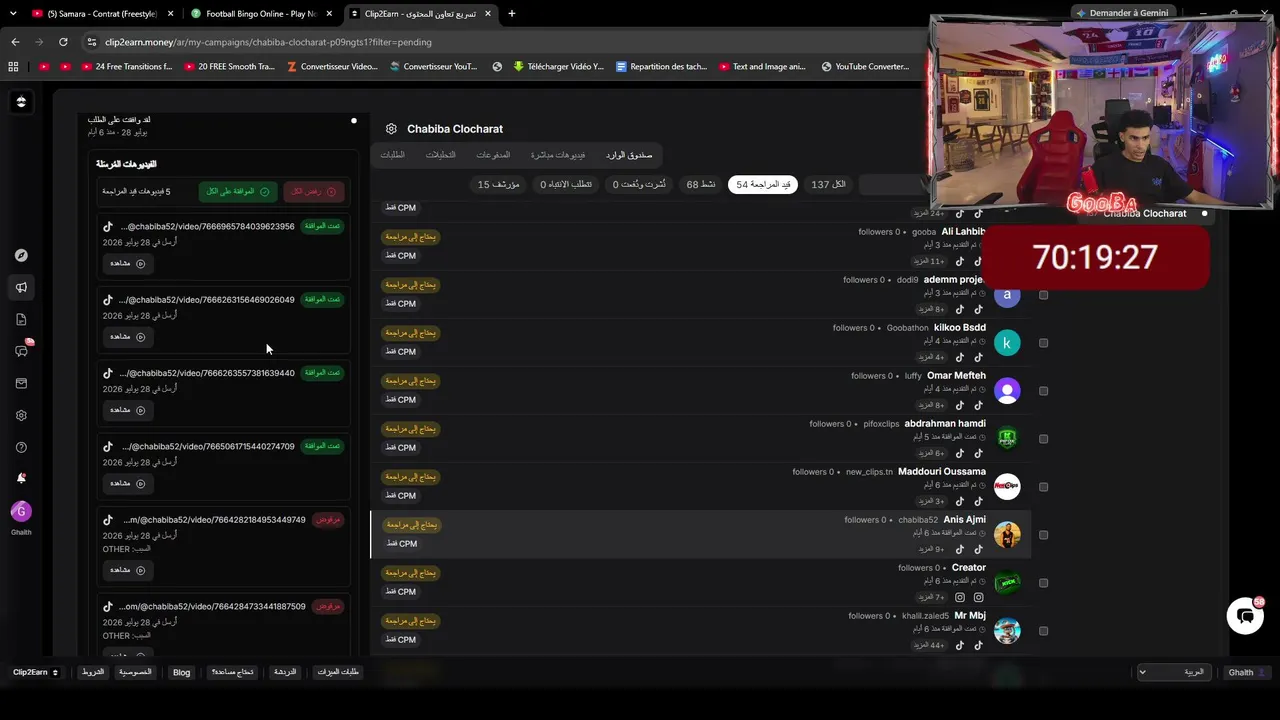Go back using the browser back arrow
The height and width of the screenshot is (720, 1280).
[x=15, y=42]
